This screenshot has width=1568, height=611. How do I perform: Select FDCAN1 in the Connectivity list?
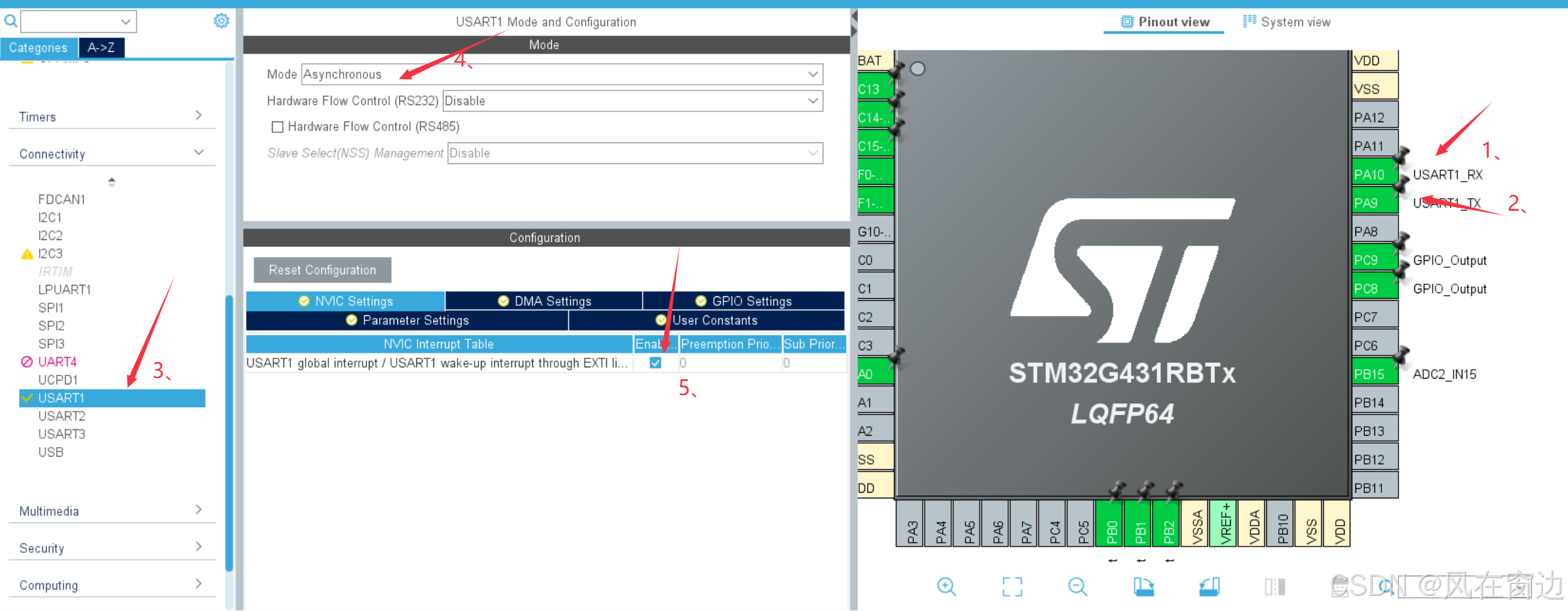tap(61, 199)
